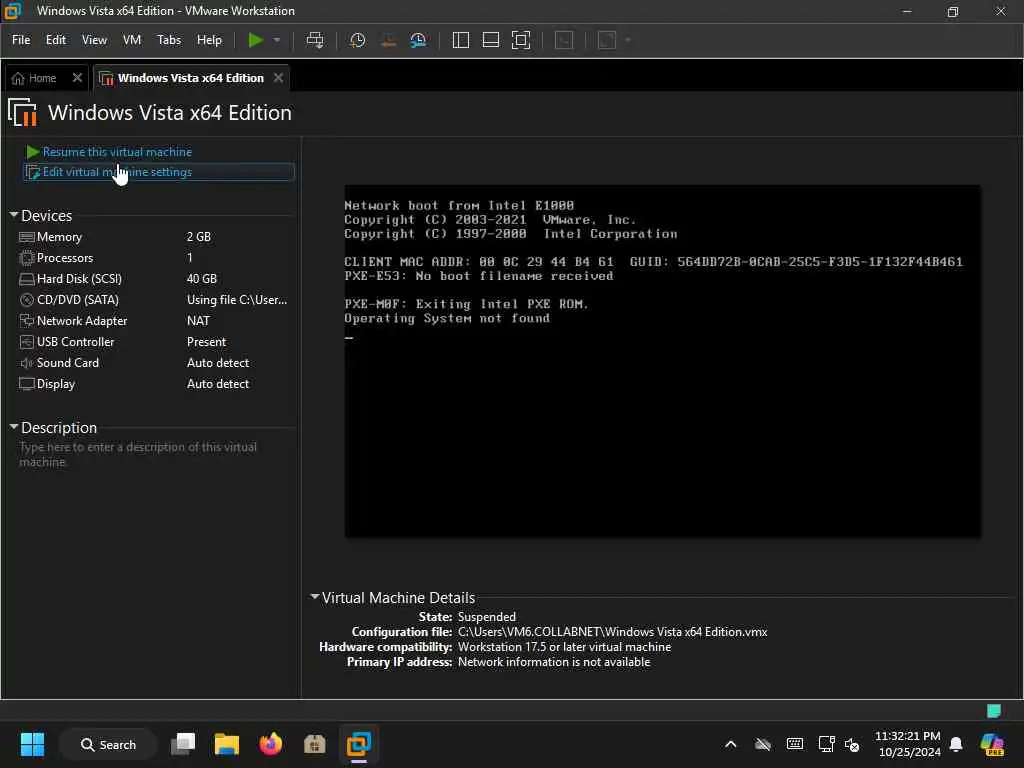This screenshot has height=768, width=1024.
Task: Open Task View from the taskbar
Action: tap(183, 744)
